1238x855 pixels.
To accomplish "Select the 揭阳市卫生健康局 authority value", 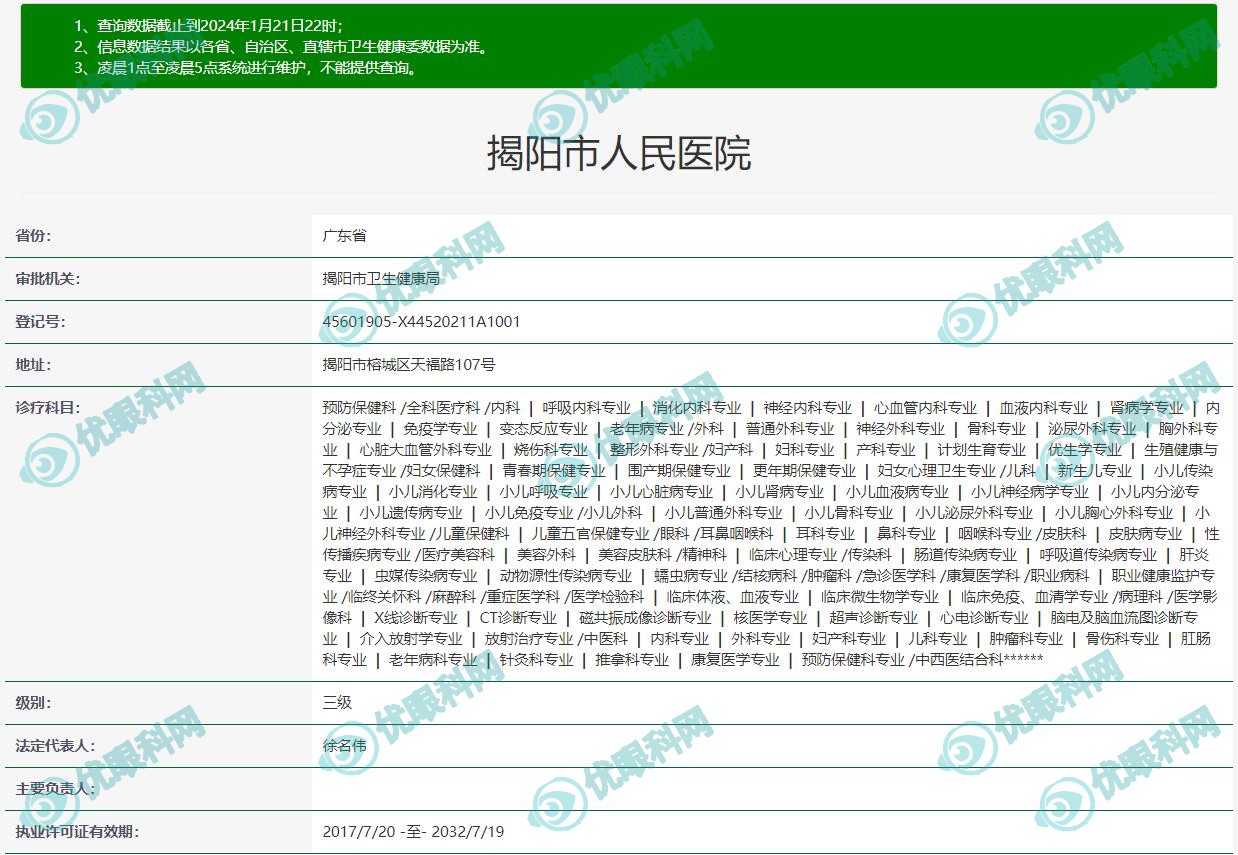I will pos(381,279).
